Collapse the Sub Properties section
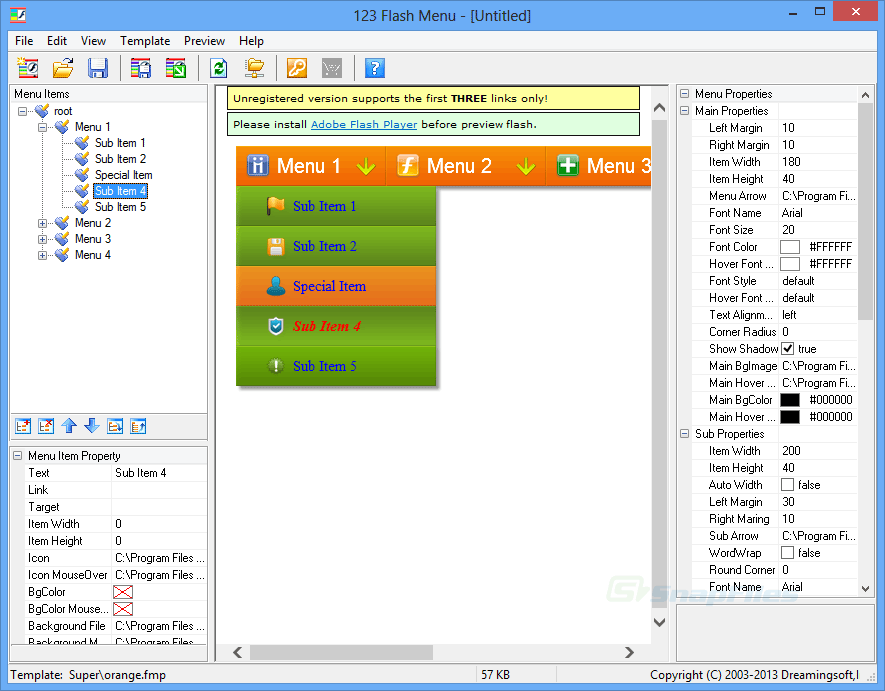The width and height of the screenshot is (885, 691). click(685, 434)
